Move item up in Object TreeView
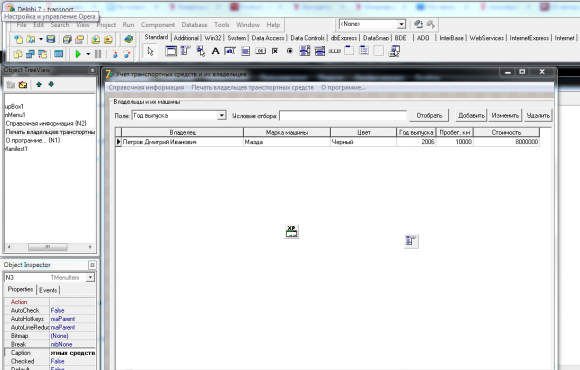The height and width of the screenshot is (370, 580). pyautogui.click(x=39, y=85)
